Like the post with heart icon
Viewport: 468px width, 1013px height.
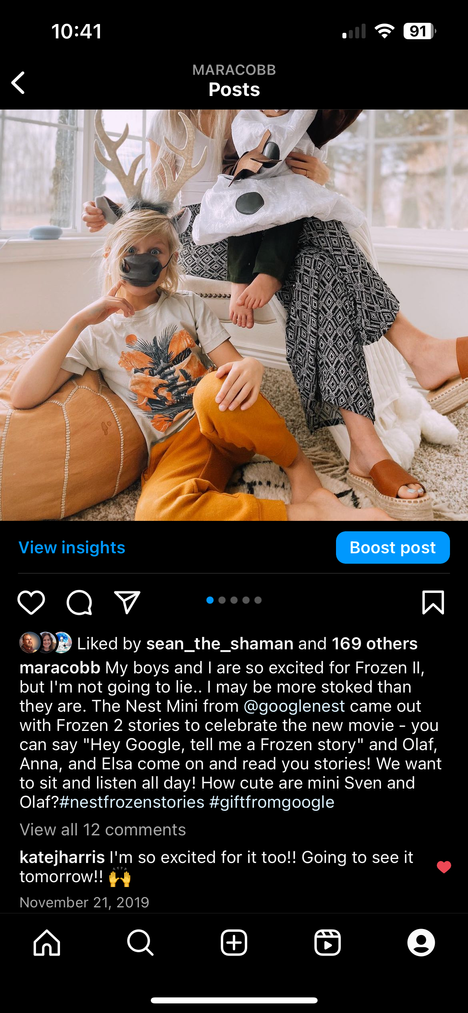[30, 602]
